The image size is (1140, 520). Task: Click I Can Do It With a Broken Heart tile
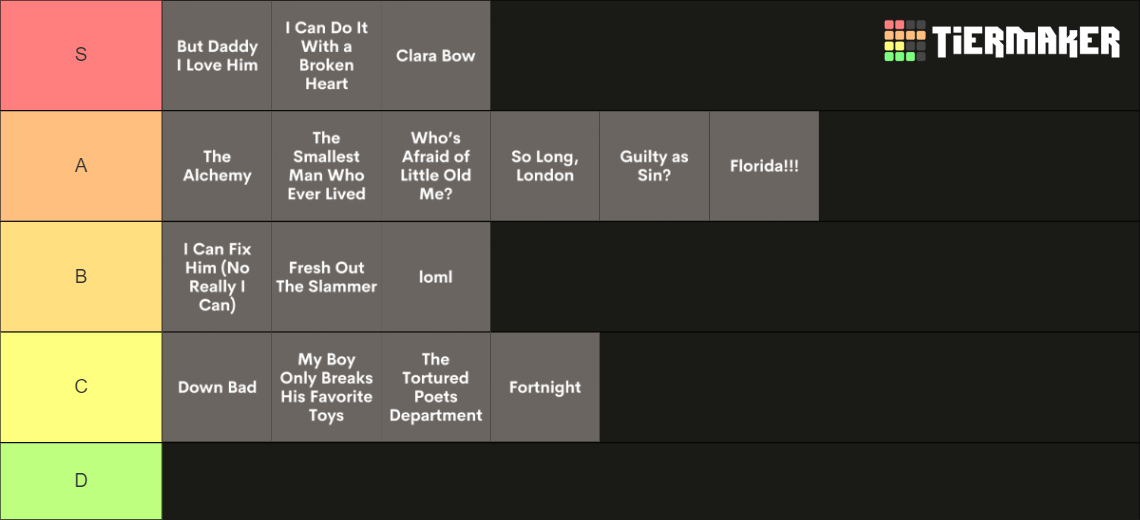pos(326,55)
